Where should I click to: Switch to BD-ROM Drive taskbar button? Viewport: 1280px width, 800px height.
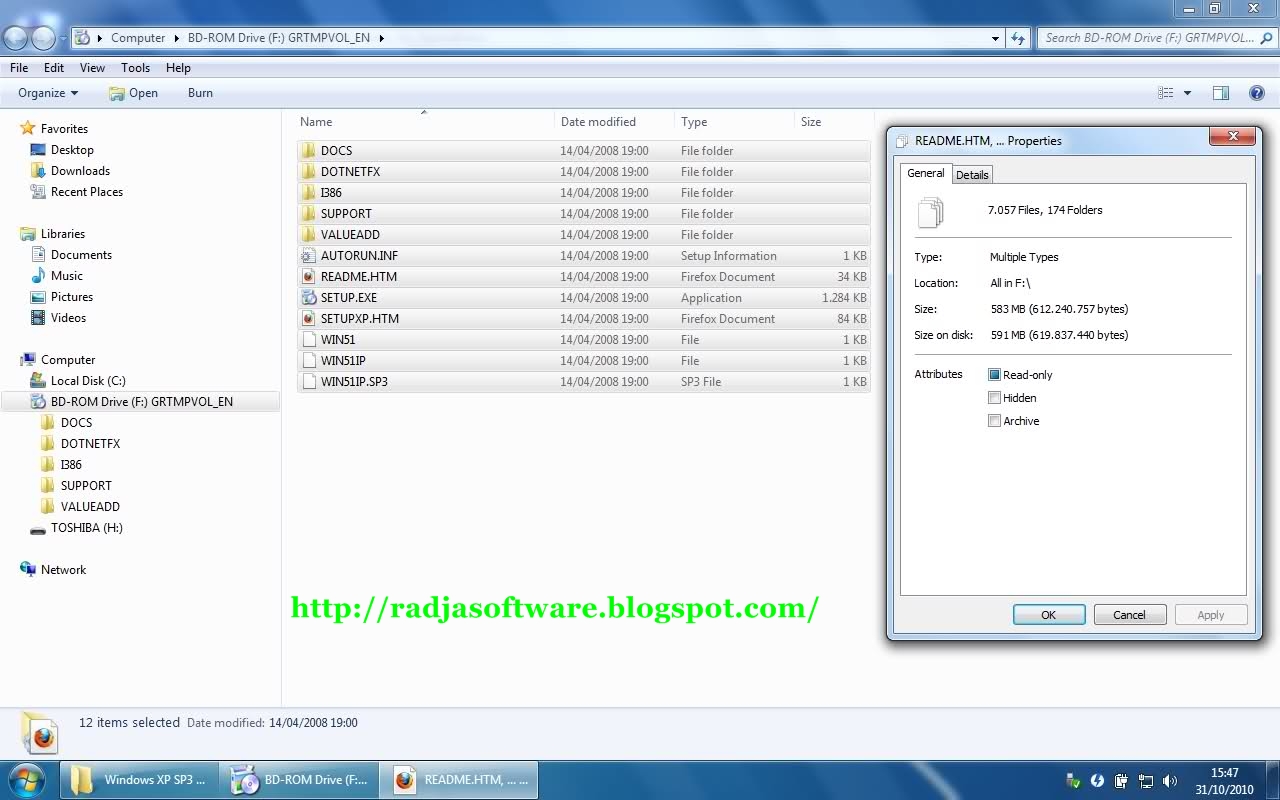[x=300, y=780]
